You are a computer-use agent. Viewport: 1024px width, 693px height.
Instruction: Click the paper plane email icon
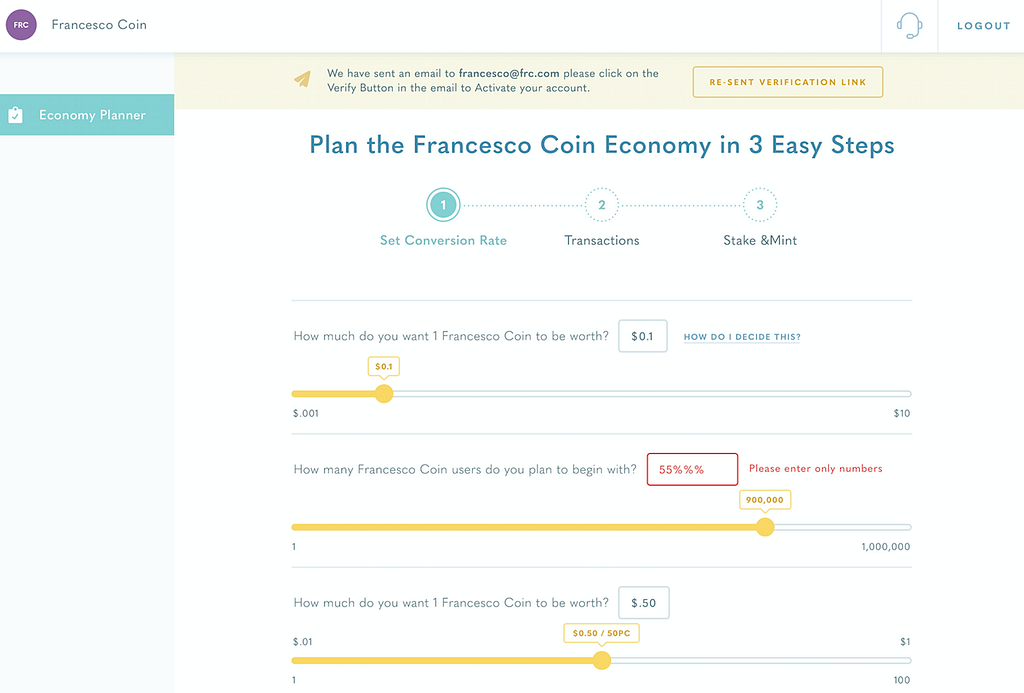pos(303,79)
